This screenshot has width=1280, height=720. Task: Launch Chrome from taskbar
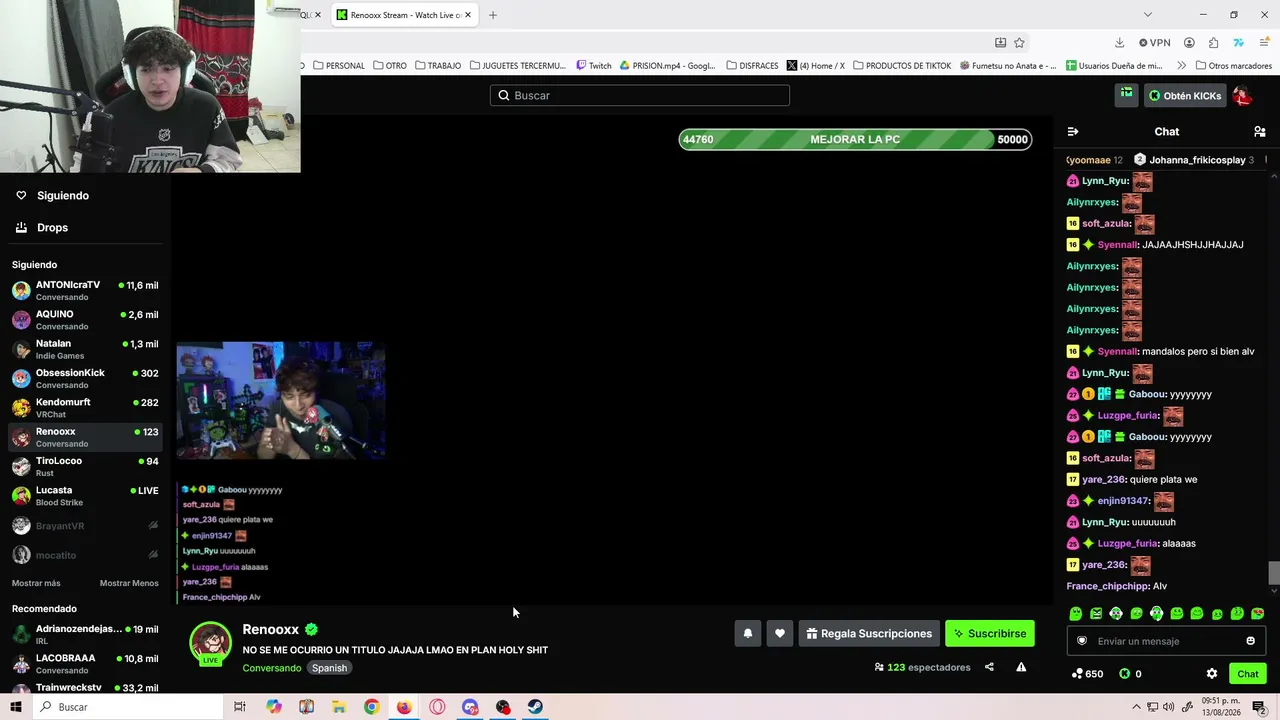click(x=371, y=707)
